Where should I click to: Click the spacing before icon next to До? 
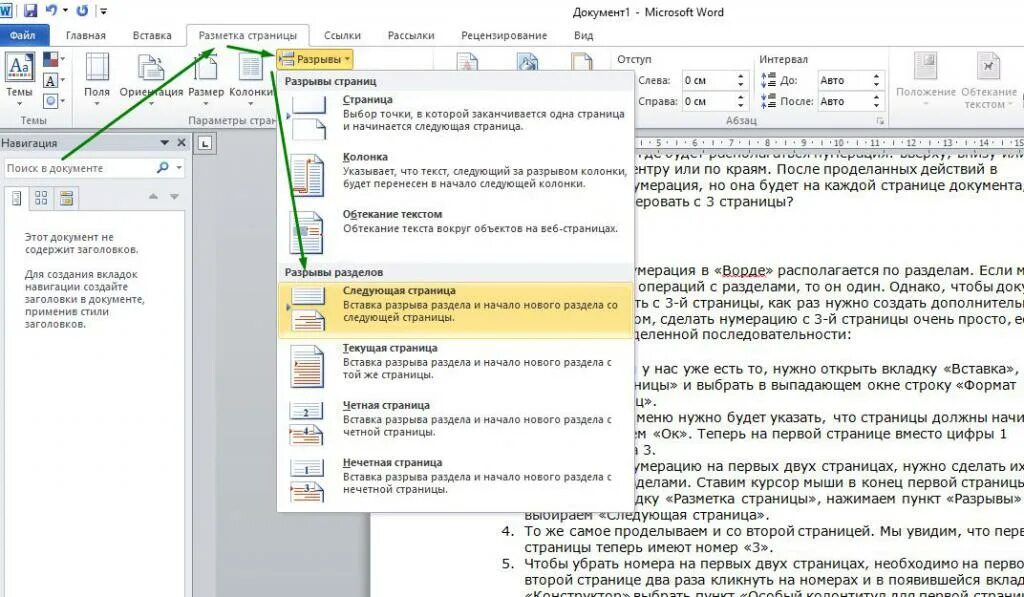pyautogui.click(x=769, y=80)
